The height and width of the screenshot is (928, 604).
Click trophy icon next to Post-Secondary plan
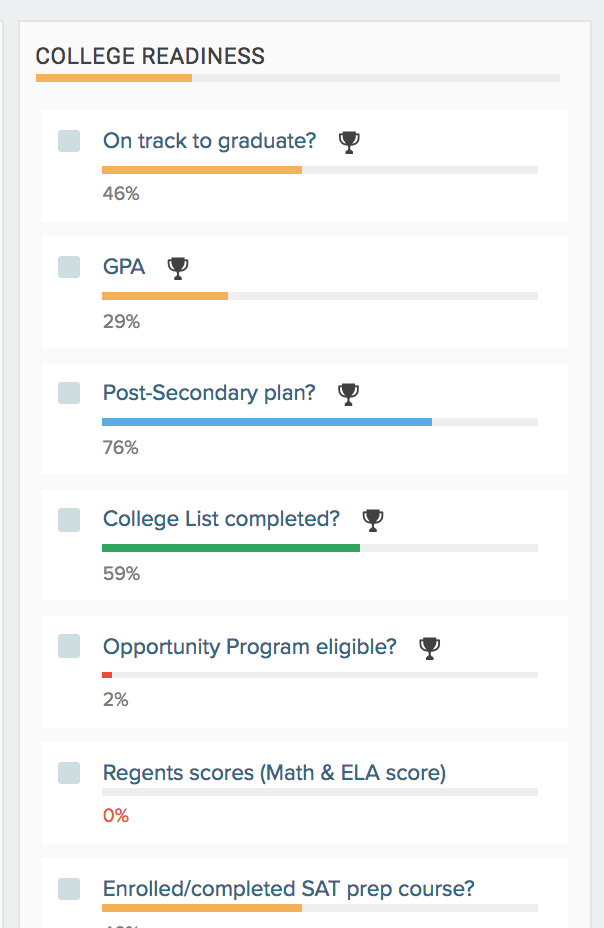[348, 394]
